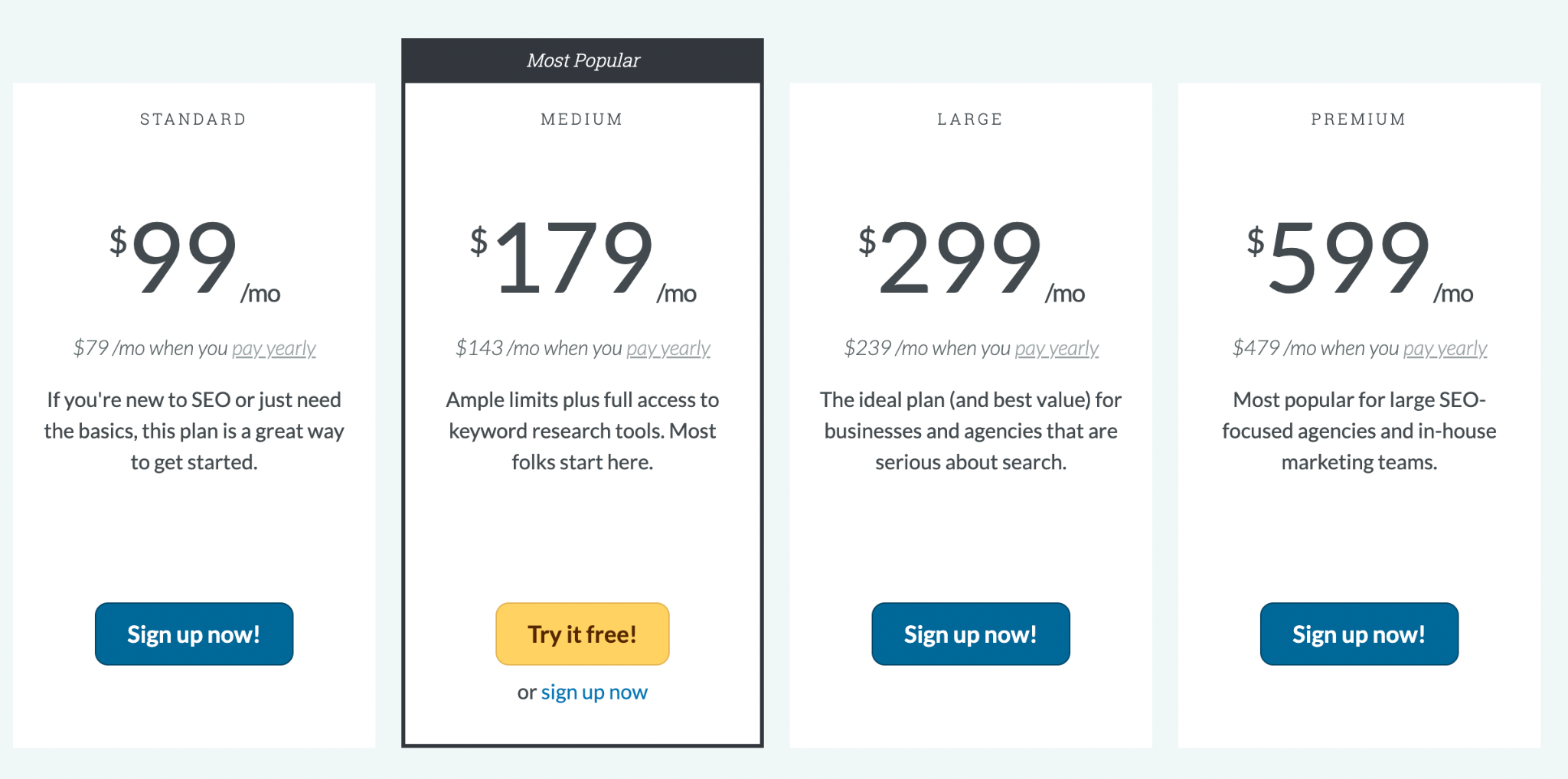The image size is (1568, 779).
Task: Click the Large plan Sign up now button
Action: 971,634
